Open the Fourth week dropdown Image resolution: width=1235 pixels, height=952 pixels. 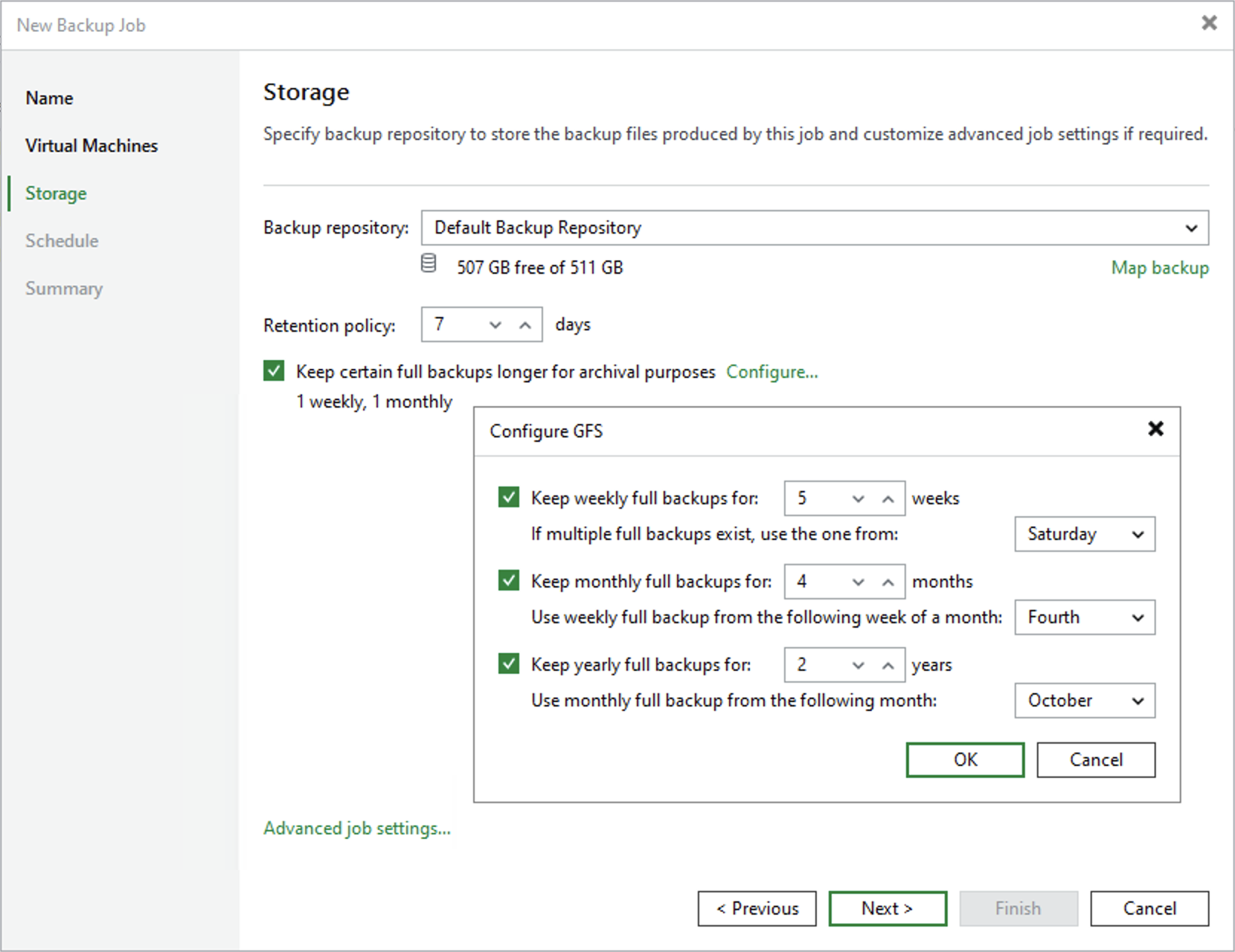(x=1085, y=617)
